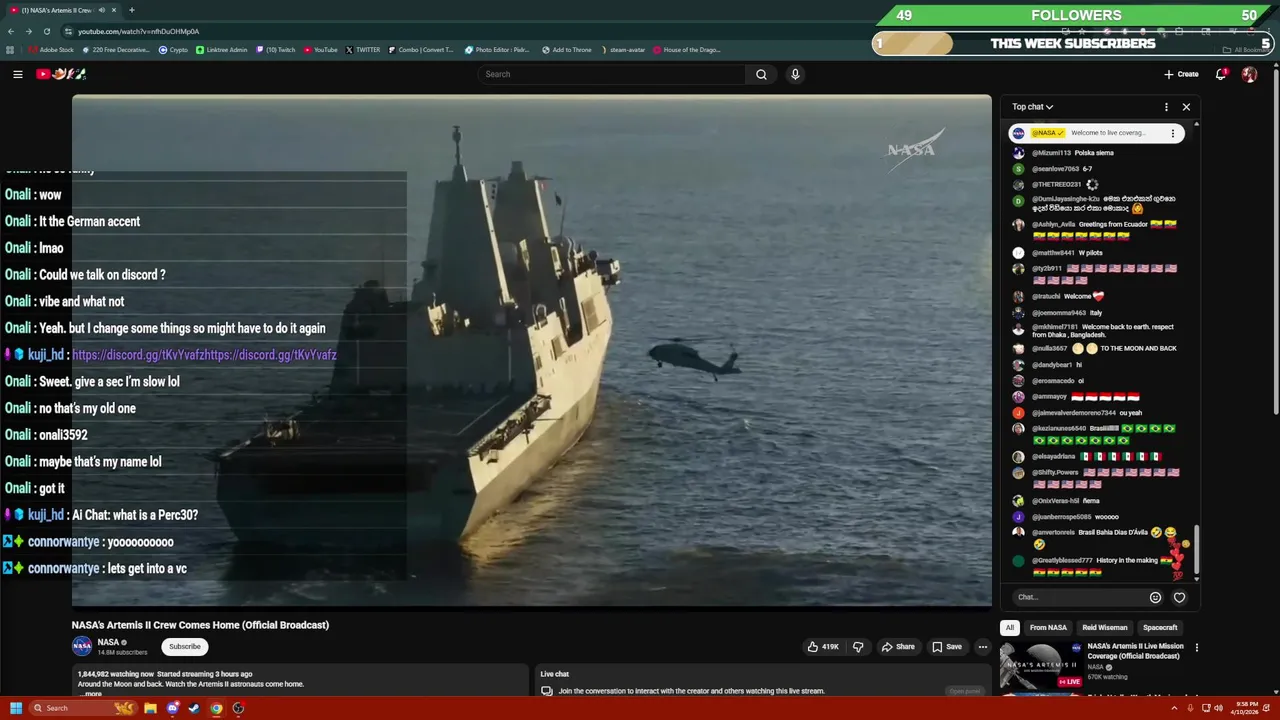The width and height of the screenshot is (1280, 720).
Task: Click the YouTube search input field
Action: (612, 74)
